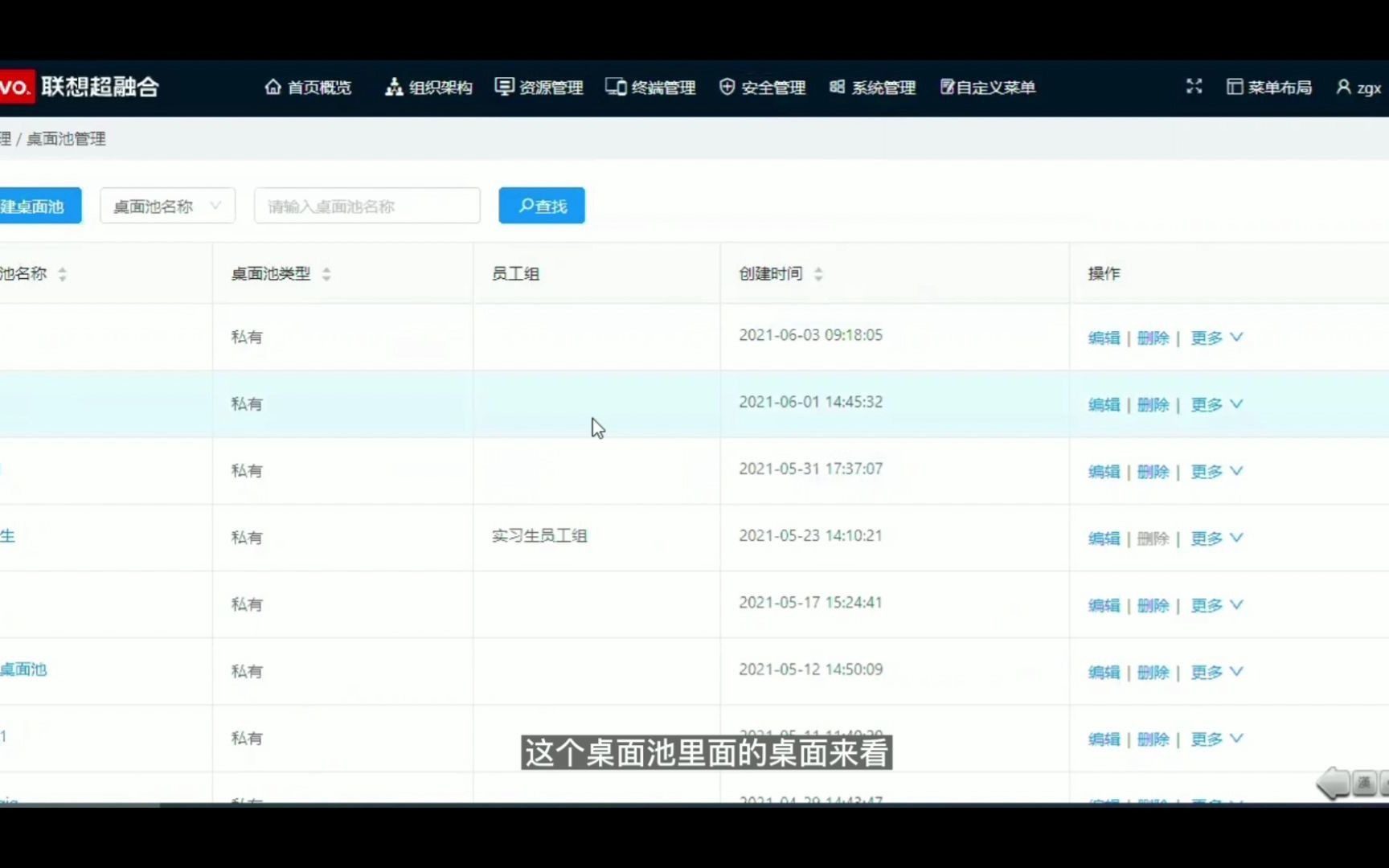Click 编辑 for the 实习生员工组 row
Viewport: 1389px width, 868px height.
tap(1104, 538)
